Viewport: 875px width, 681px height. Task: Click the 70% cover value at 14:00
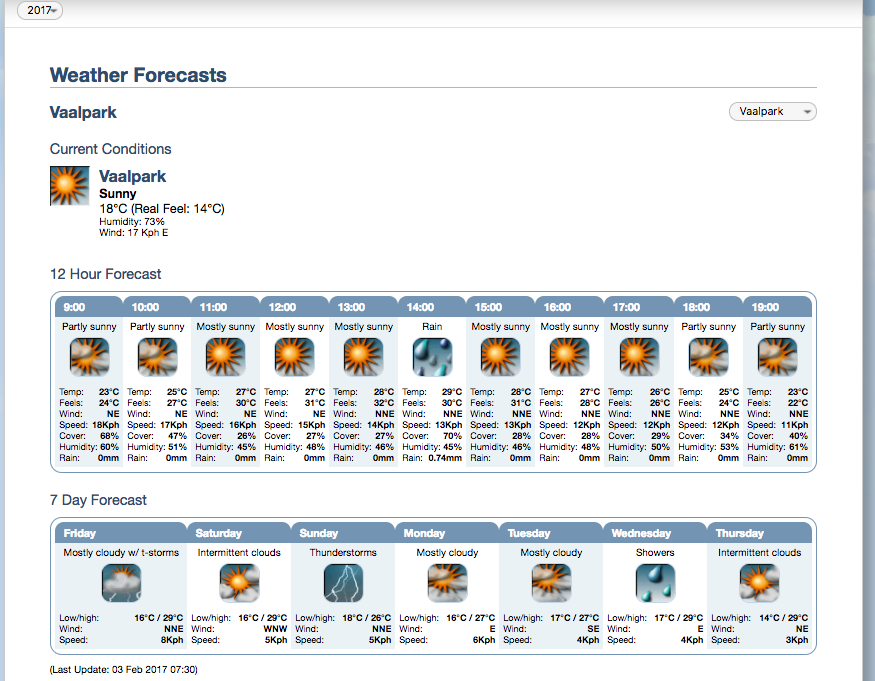[x=453, y=436]
